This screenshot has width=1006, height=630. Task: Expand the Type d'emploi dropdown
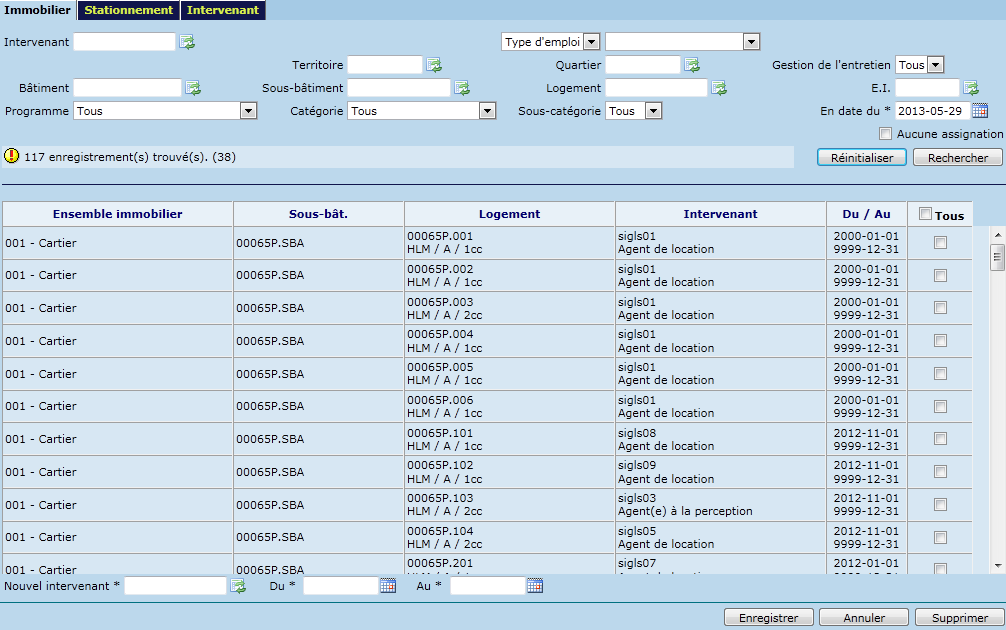[590, 42]
